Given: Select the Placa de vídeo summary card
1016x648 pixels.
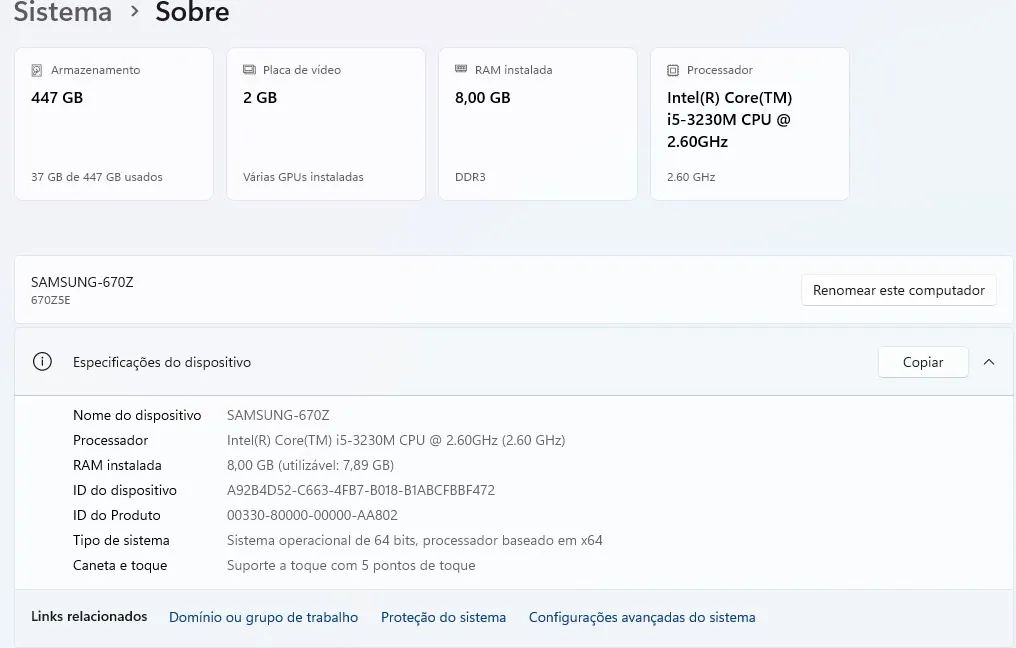Looking at the screenshot, I should click(325, 123).
